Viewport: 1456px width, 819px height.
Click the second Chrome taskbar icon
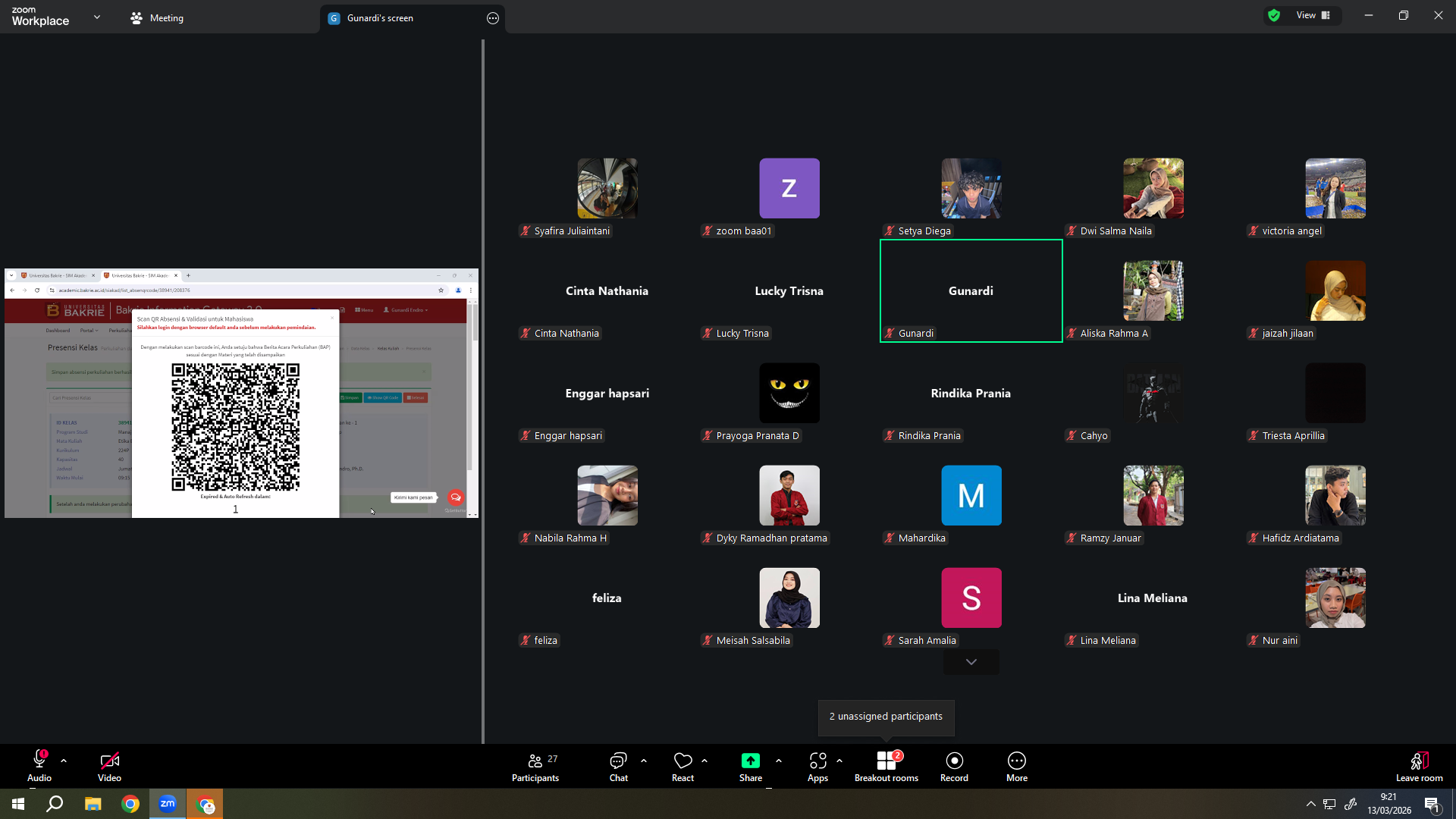click(206, 804)
